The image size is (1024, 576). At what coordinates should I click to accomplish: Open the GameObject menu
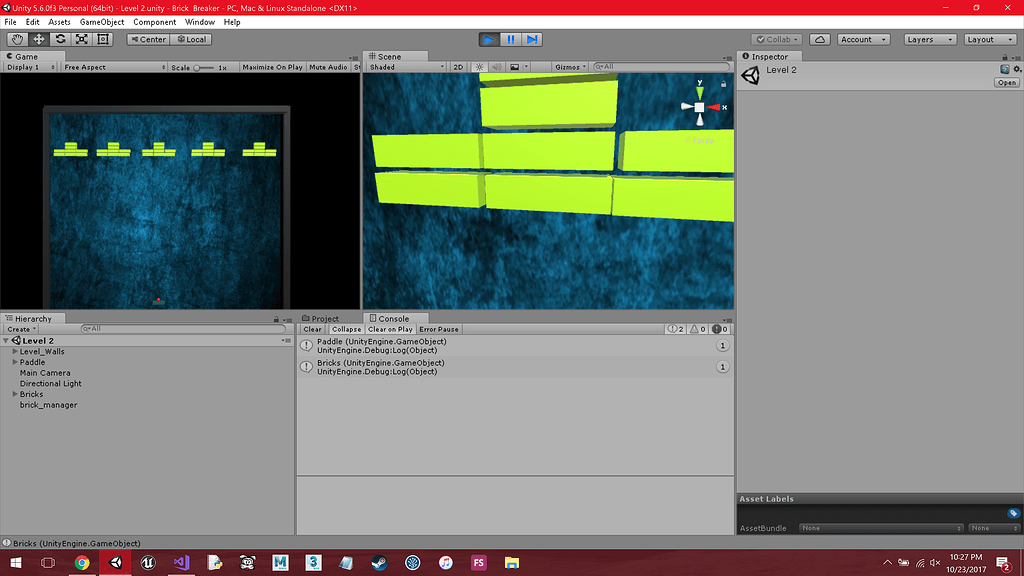(x=100, y=22)
